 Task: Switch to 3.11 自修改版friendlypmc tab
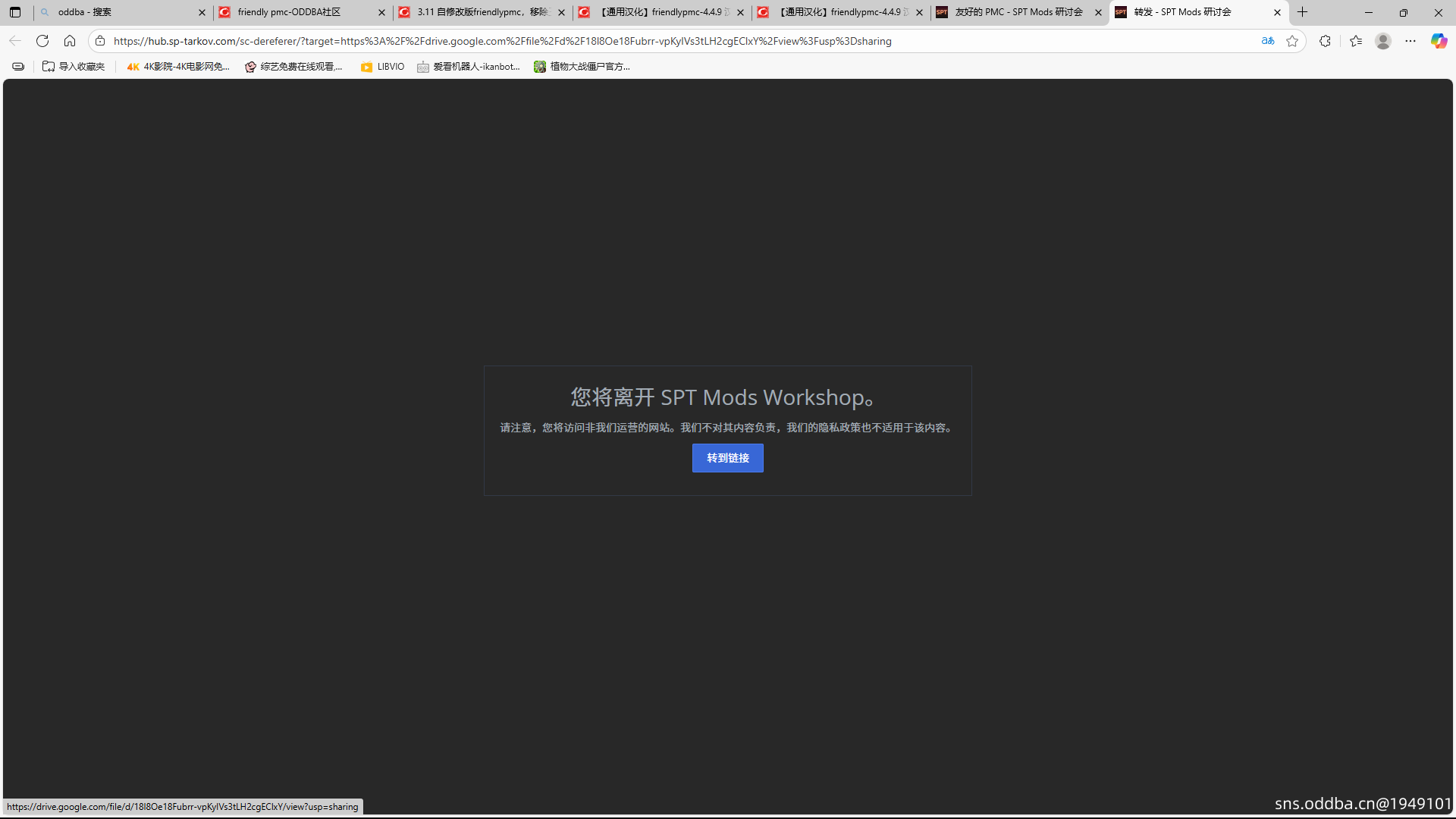tap(481, 12)
